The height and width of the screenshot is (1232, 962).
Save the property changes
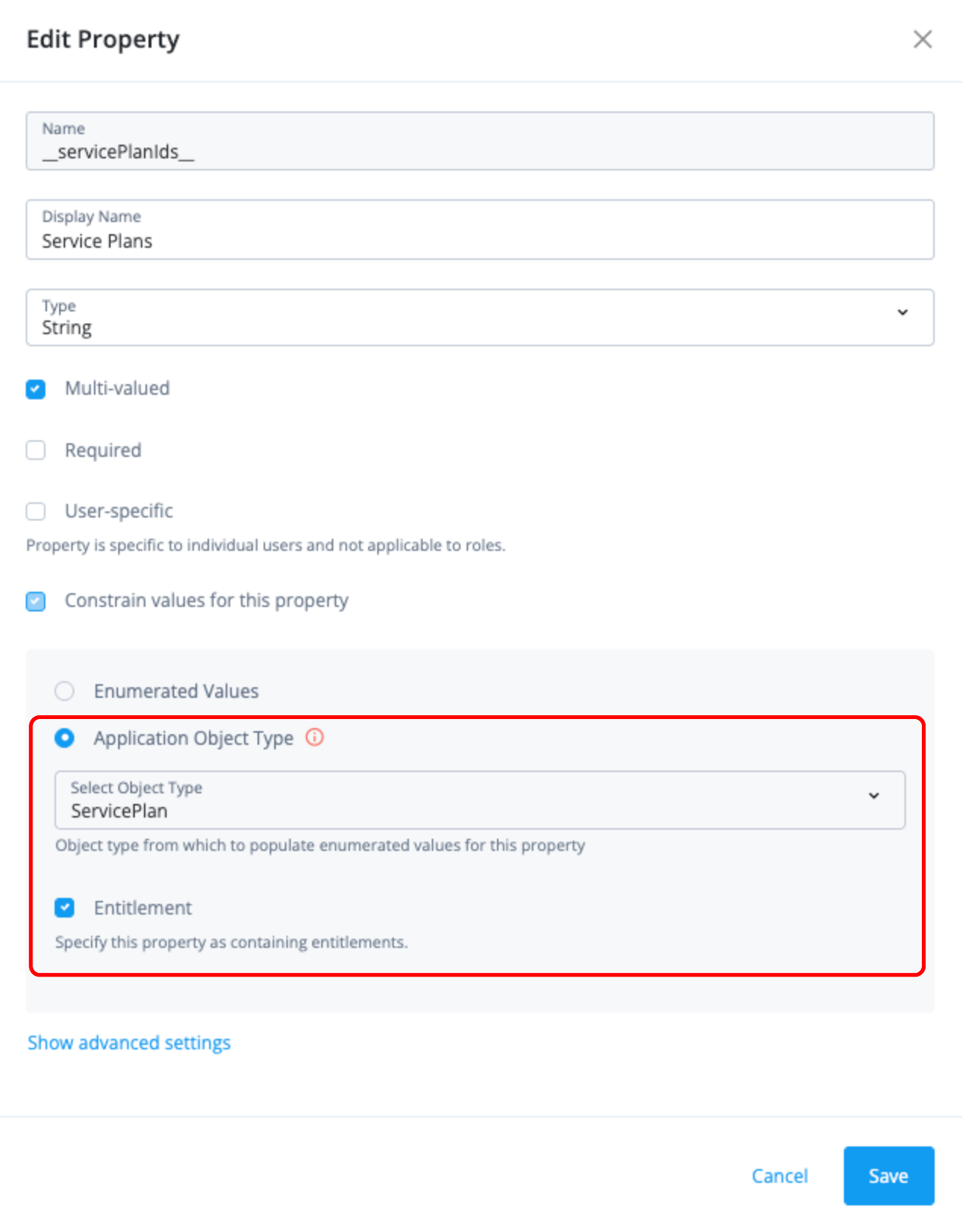888,1176
